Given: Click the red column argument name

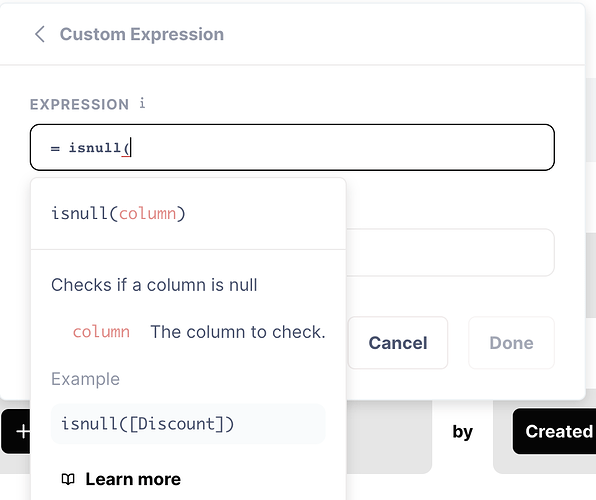Looking at the screenshot, I should click(x=101, y=332).
